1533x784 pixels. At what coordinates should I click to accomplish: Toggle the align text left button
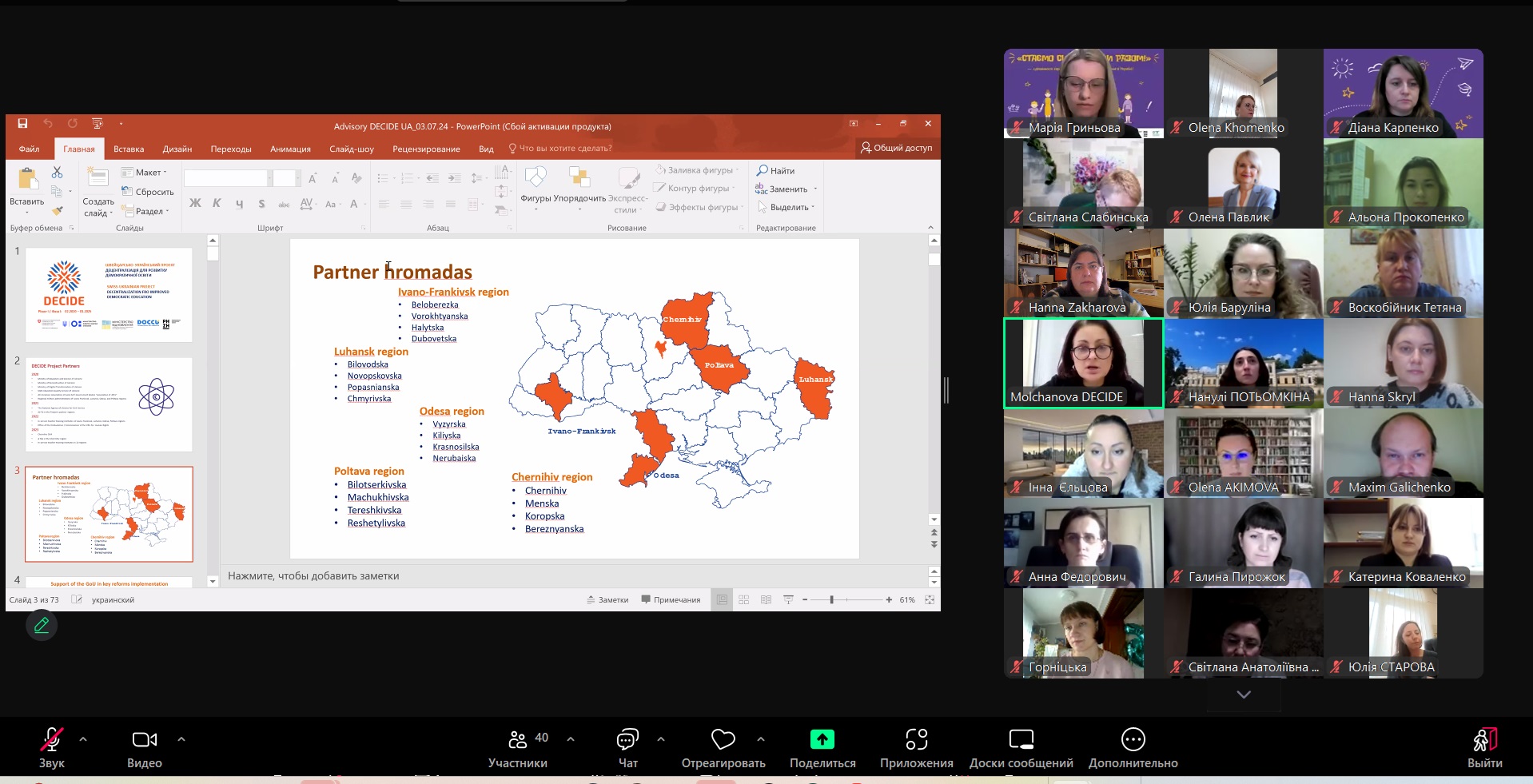tap(384, 205)
